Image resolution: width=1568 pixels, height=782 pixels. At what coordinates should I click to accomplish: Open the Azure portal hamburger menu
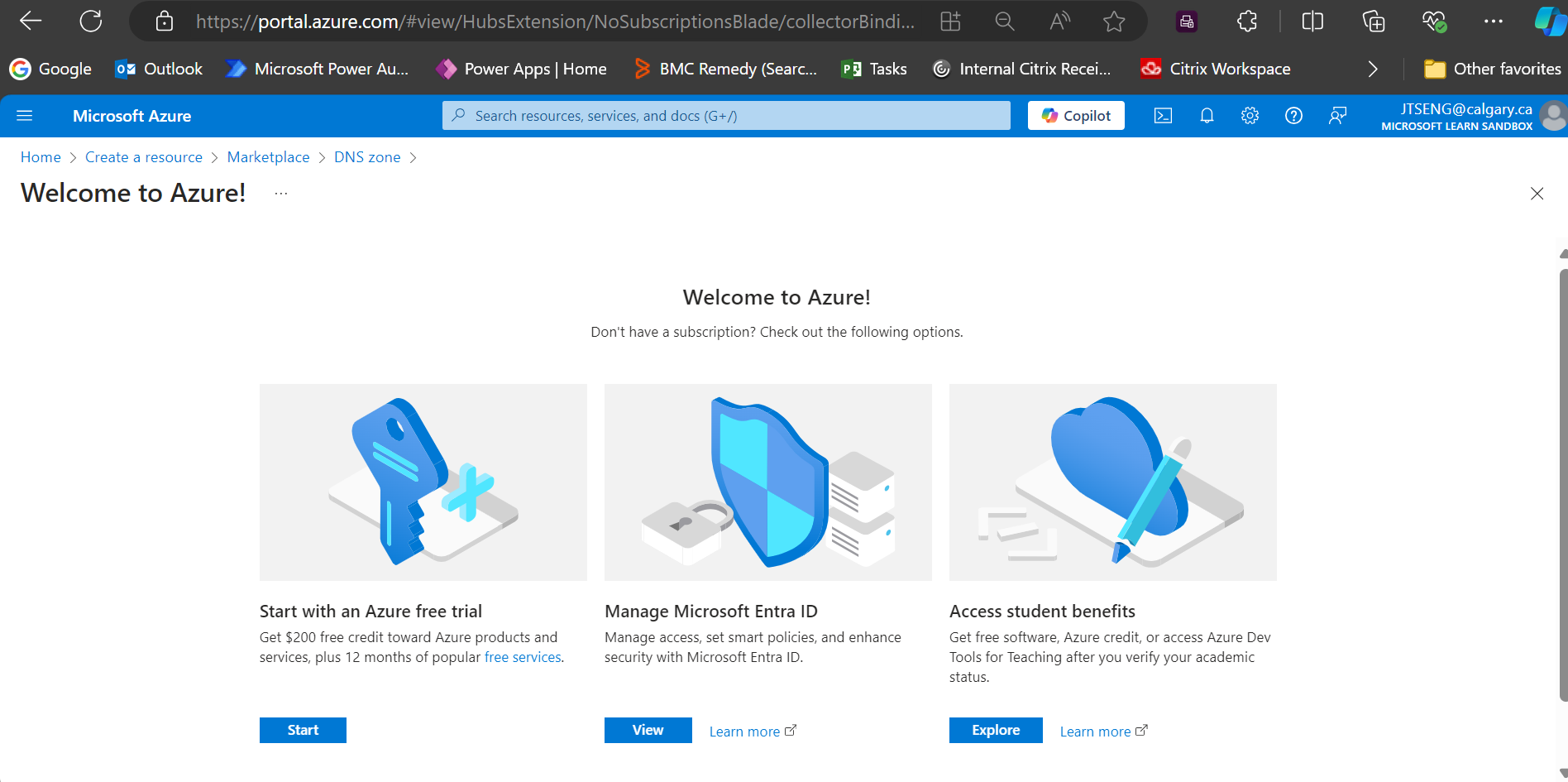point(25,116)
